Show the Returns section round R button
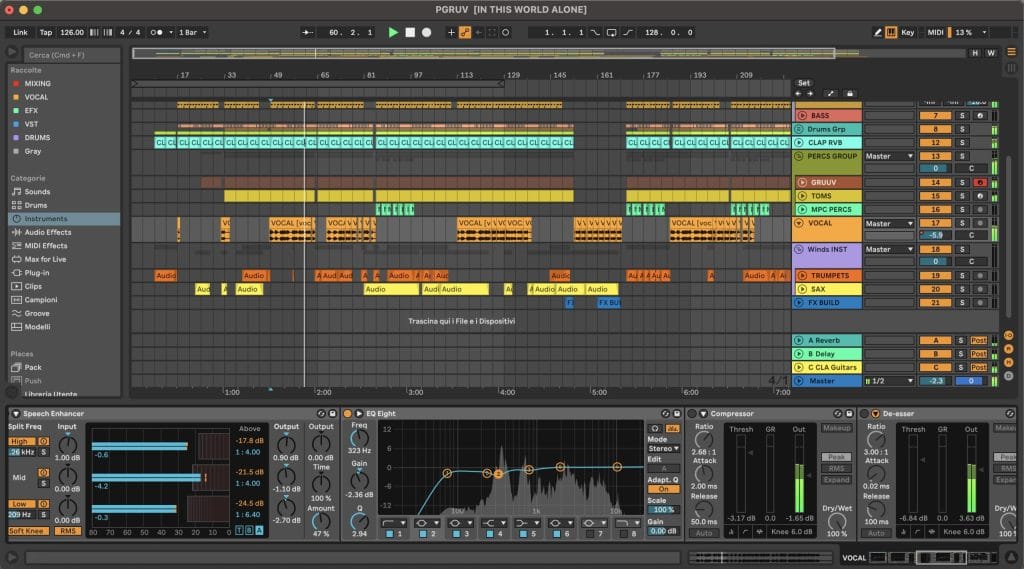1024x569 pixels. [1009, 349]
